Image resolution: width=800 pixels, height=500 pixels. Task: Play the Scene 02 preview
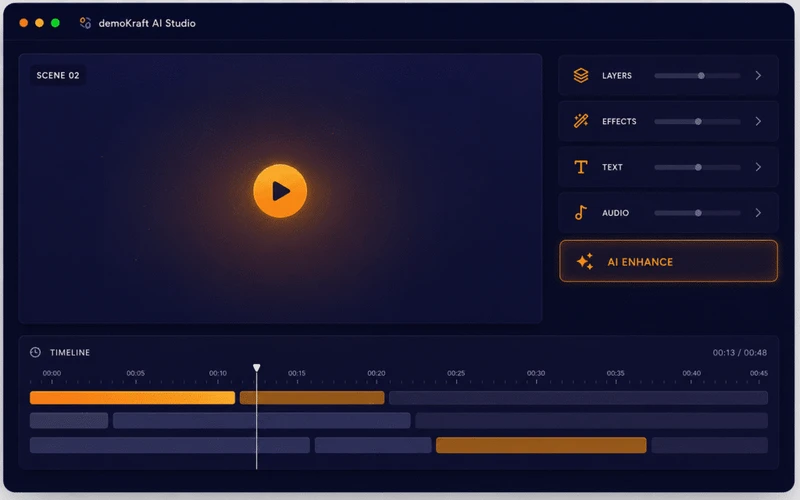click(280, 191)
